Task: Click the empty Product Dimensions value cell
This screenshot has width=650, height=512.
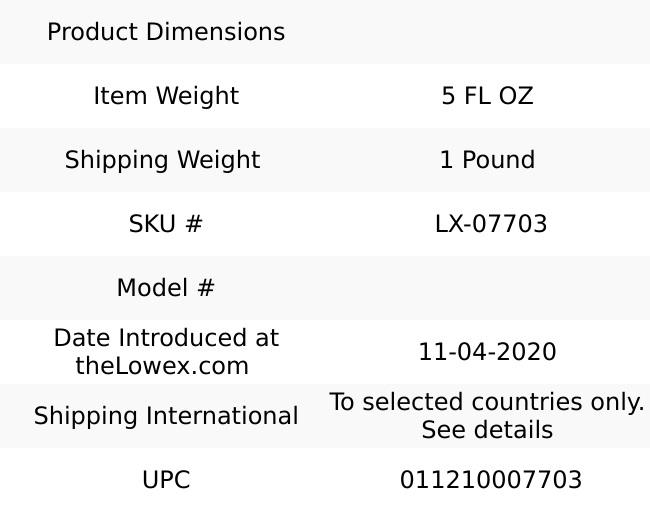Action: tap(487, 32)
